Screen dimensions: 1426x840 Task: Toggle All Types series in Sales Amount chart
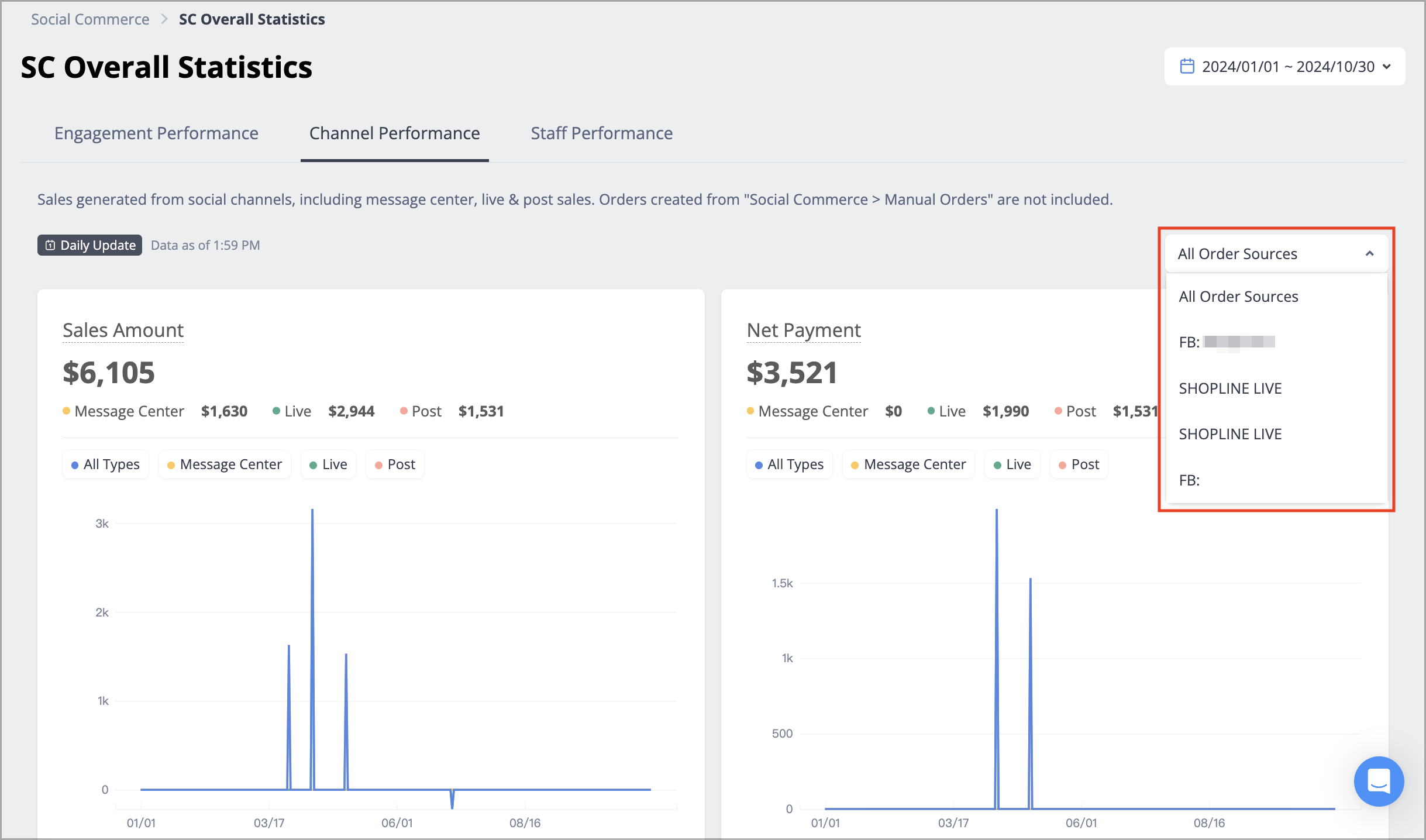click(105, 464)
